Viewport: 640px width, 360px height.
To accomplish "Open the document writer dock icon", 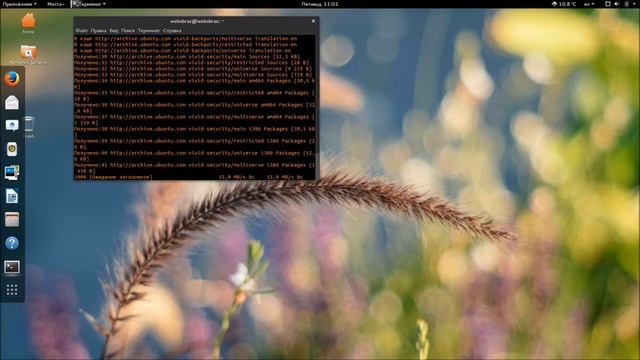I will [x=12, y=196].
